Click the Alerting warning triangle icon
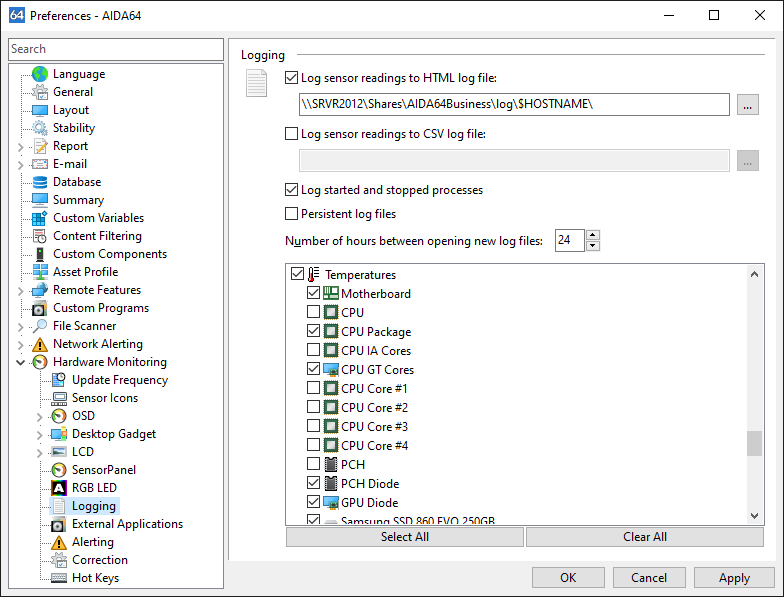Viewport: 784px width, 597px height. [x=59, y=542]
